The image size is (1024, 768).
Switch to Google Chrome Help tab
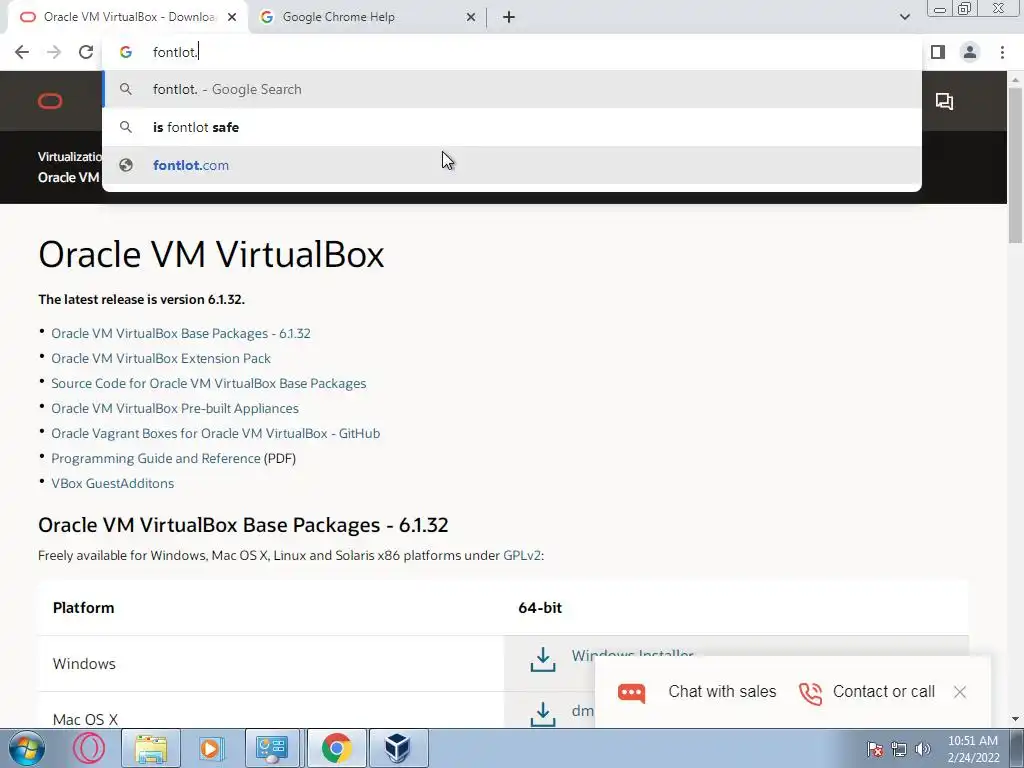pos(367,18)
